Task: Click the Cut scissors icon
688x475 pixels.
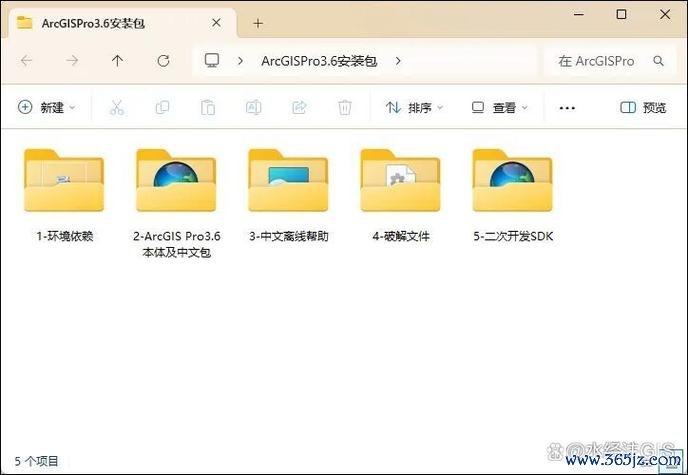Action: coord(117,107)
